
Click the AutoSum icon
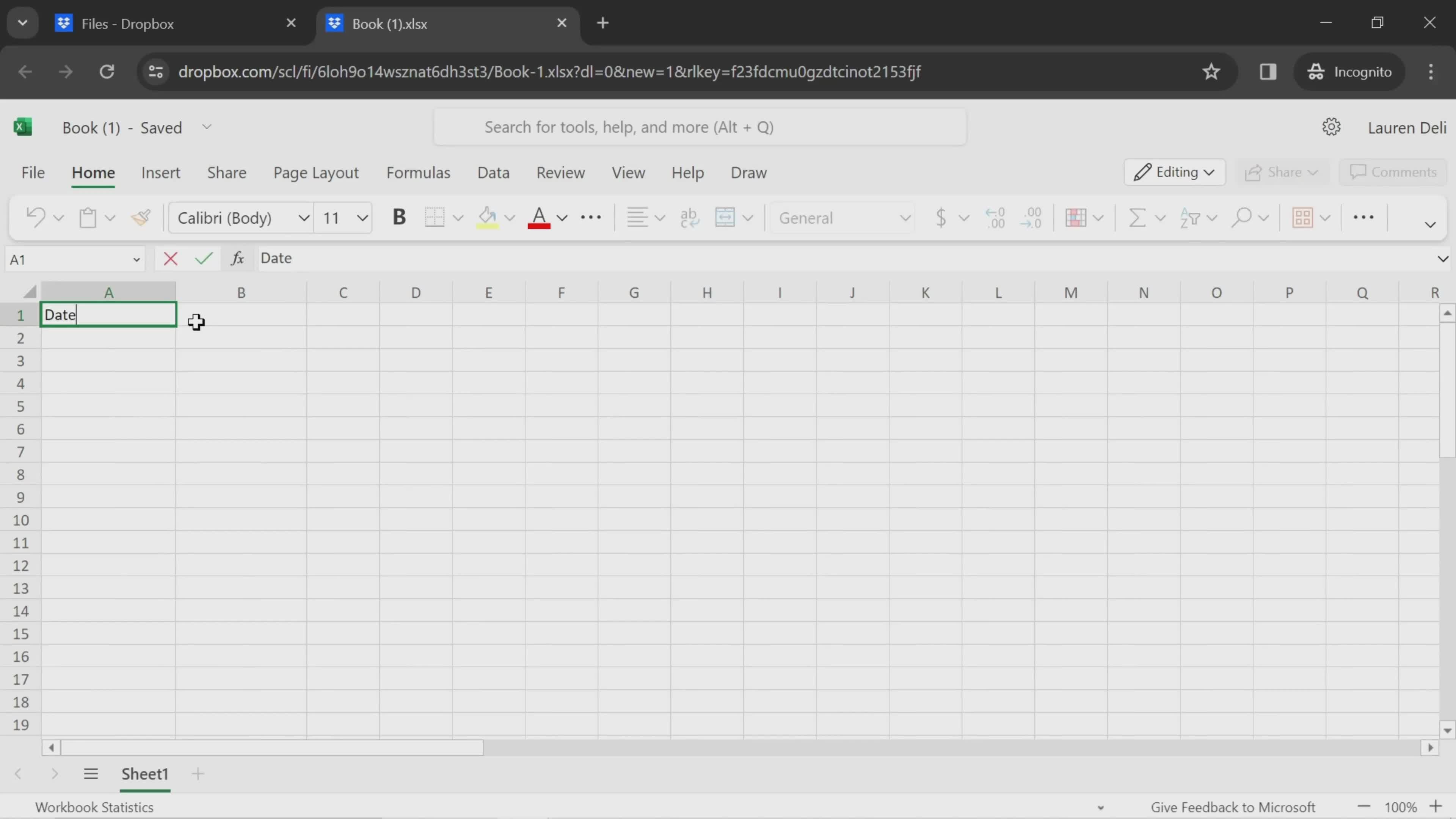pyautogui.click(x=1135, y=218)
